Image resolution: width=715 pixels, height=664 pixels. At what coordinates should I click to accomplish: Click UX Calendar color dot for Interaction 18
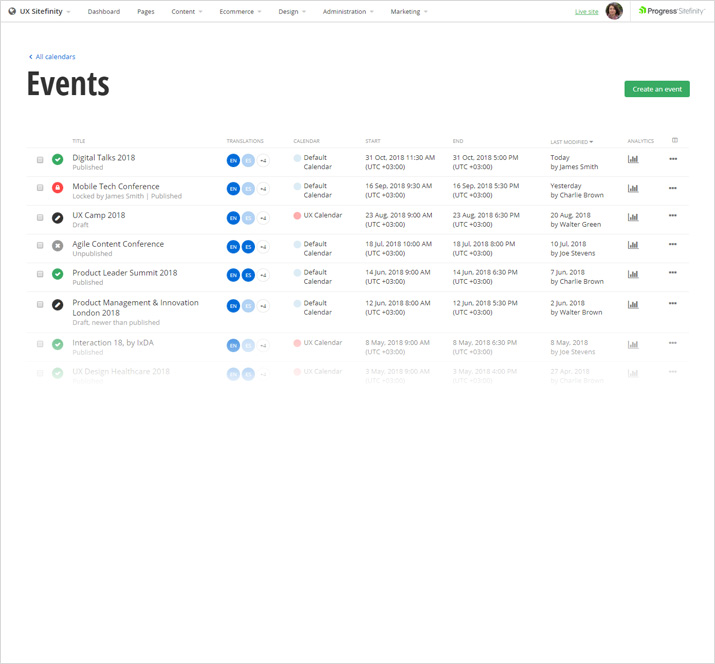297,343
